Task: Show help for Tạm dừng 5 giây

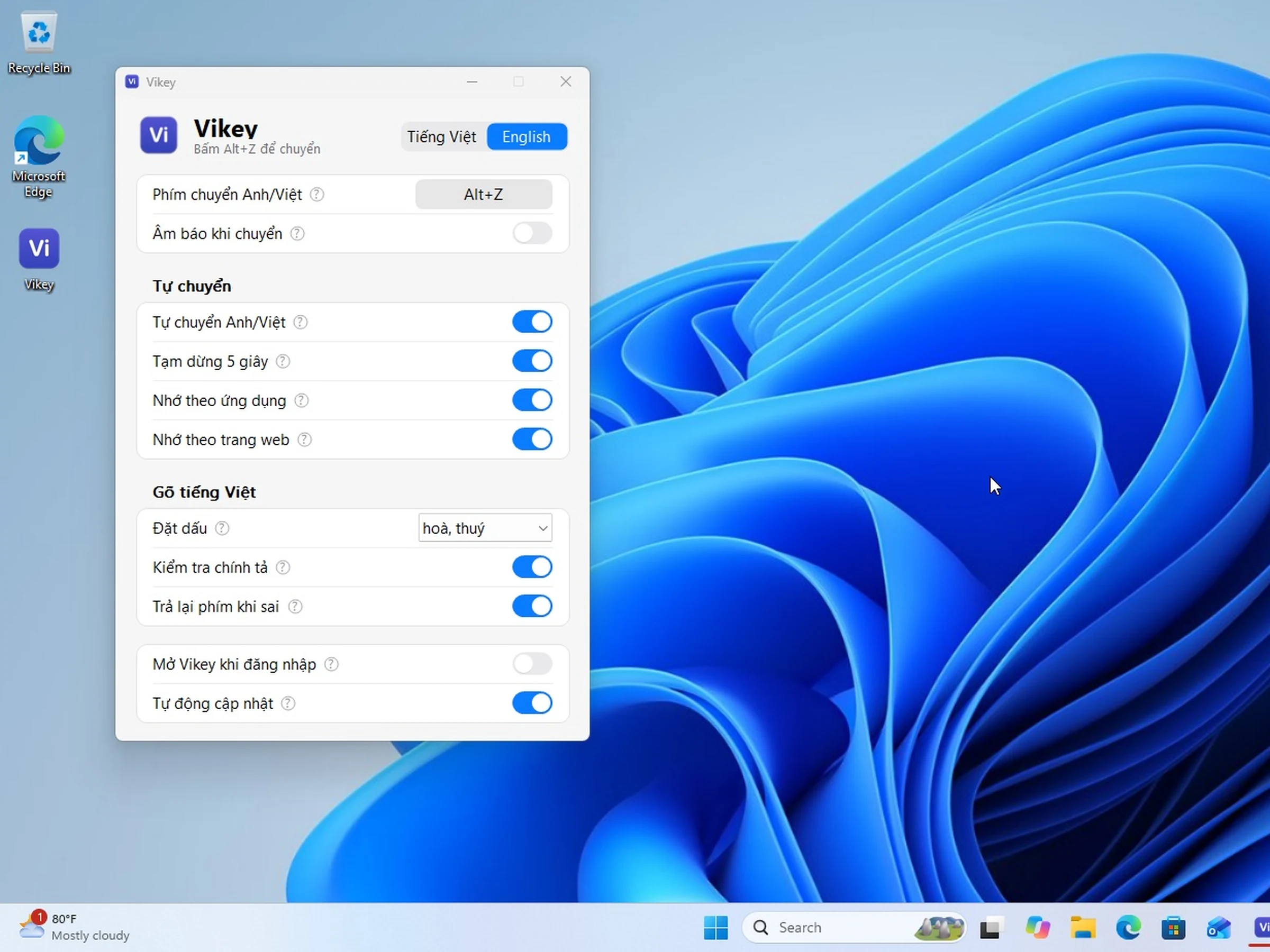Action: [x=283, y=362]
